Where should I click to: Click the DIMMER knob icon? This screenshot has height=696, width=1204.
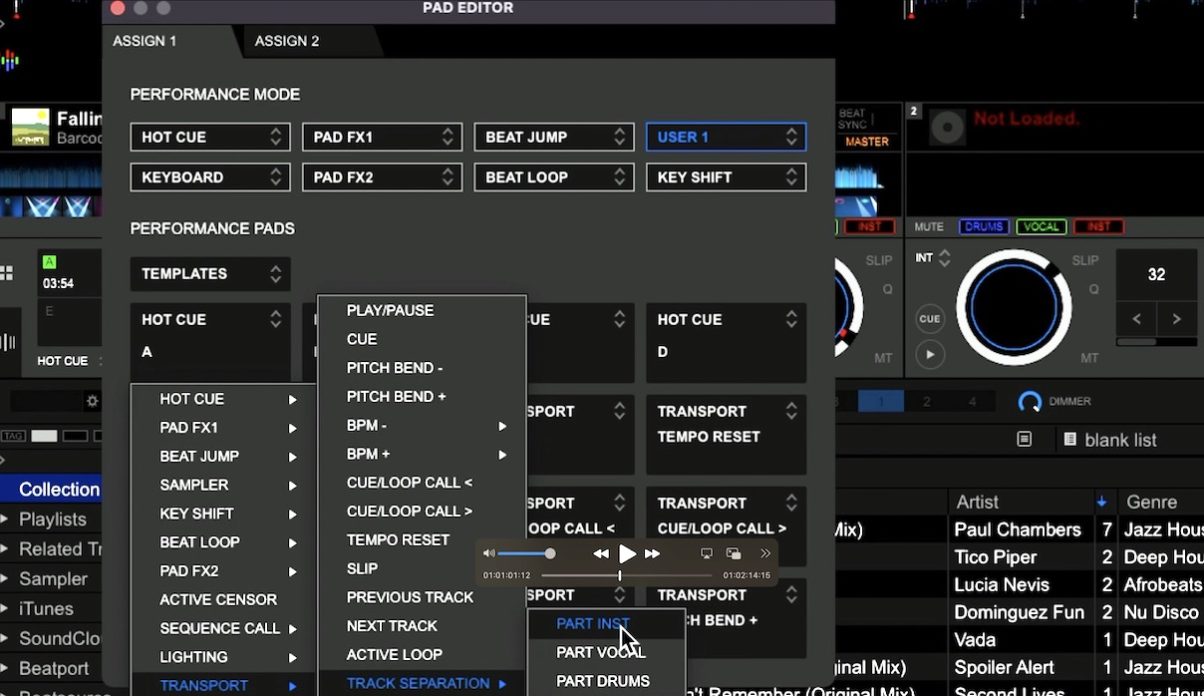coord(1030,402)
